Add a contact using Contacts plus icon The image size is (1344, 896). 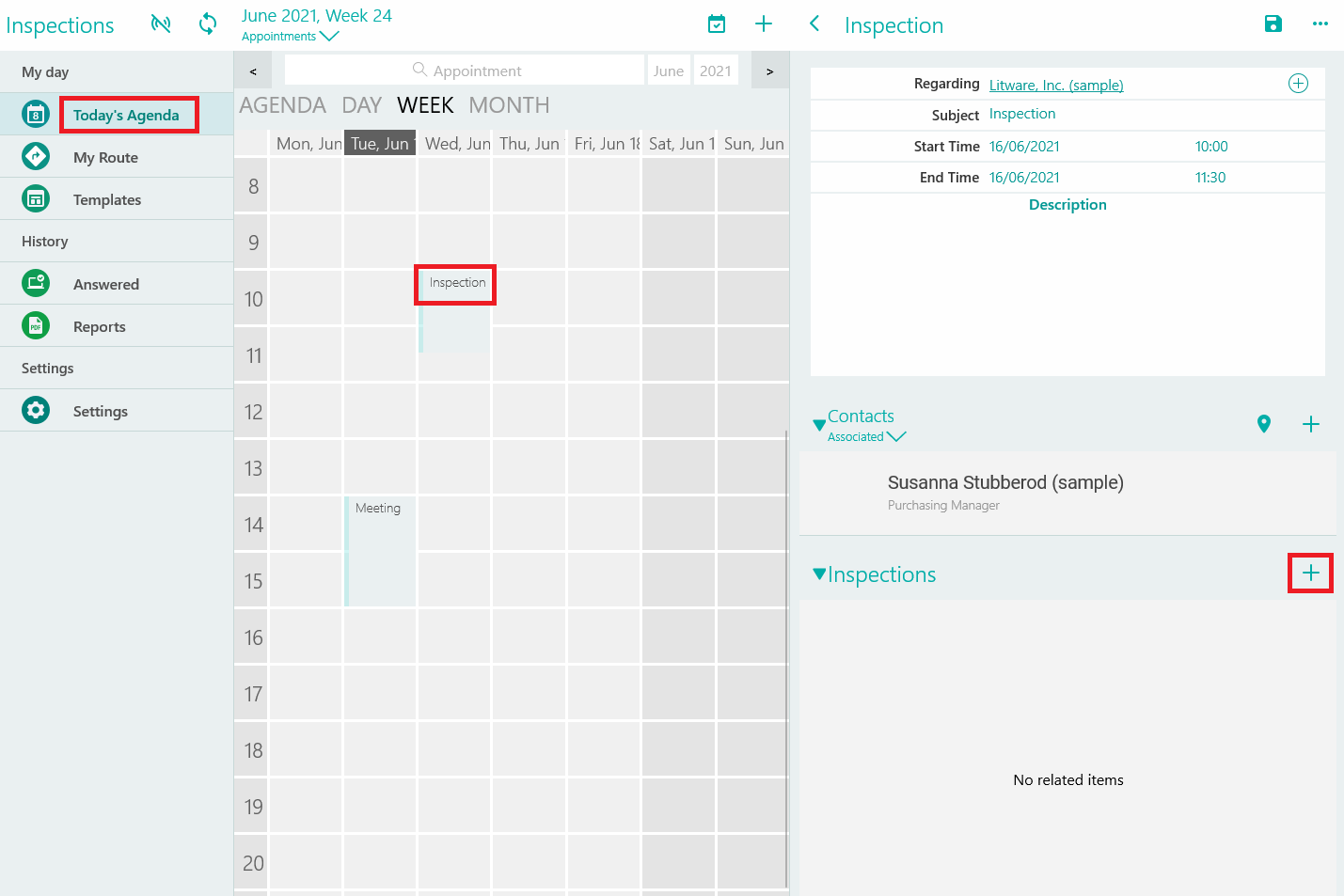pyautogui.click(x=1310, y=424)
